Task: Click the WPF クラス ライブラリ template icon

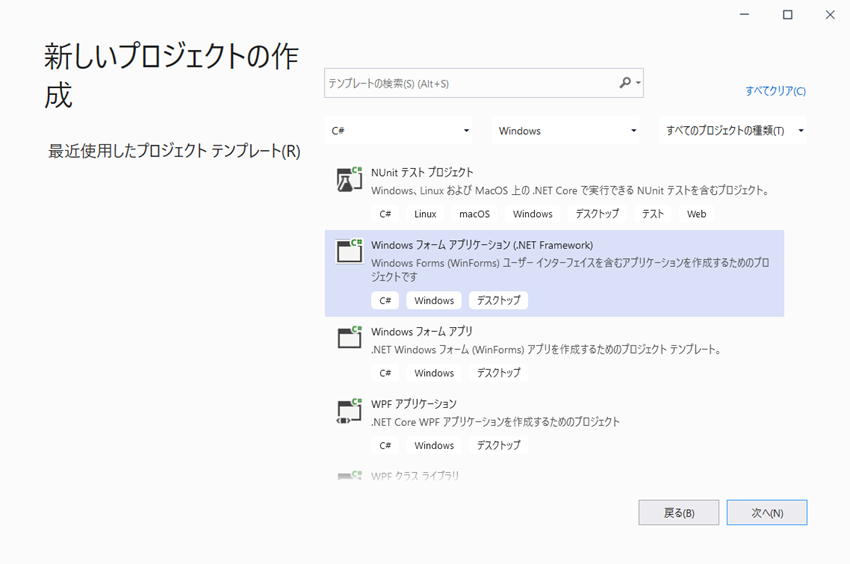Action: 349,476
